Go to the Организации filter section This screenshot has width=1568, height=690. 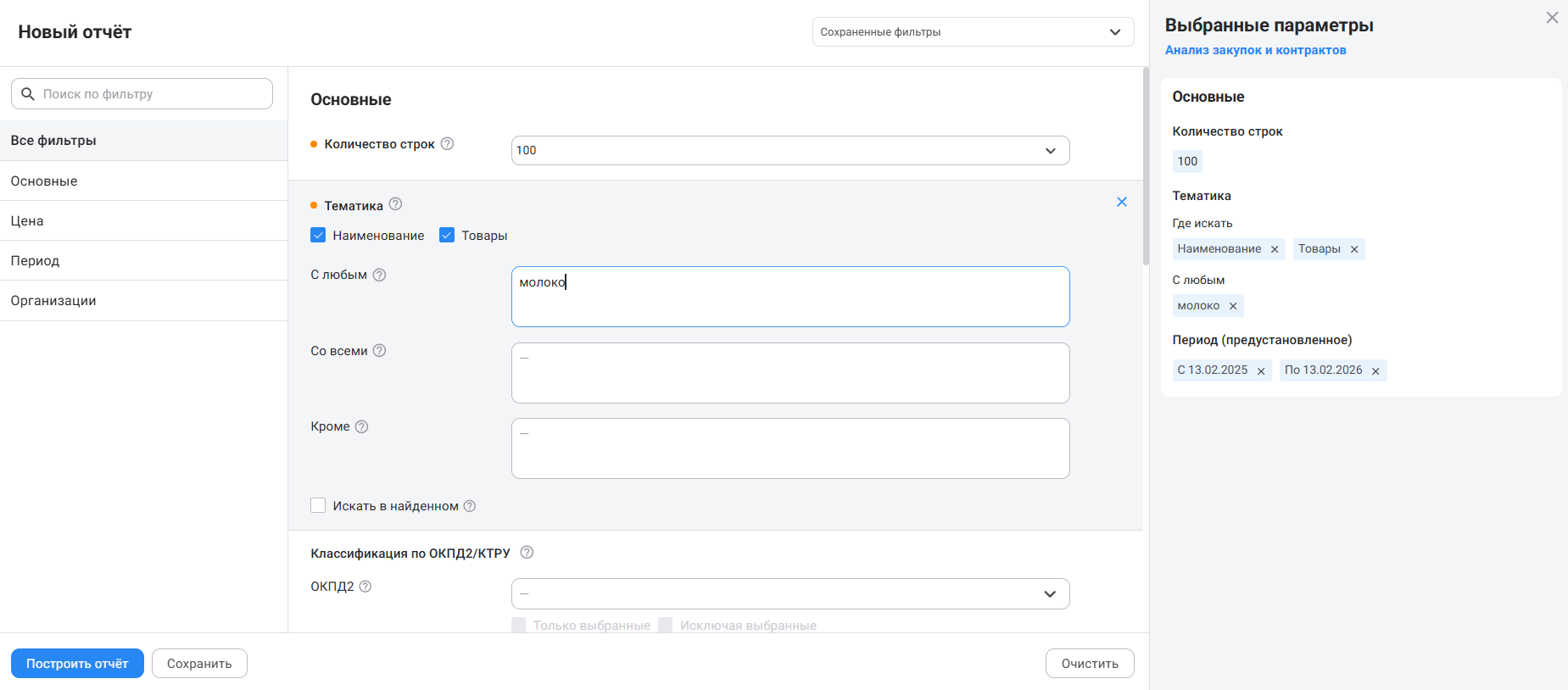tap(53, 301)
